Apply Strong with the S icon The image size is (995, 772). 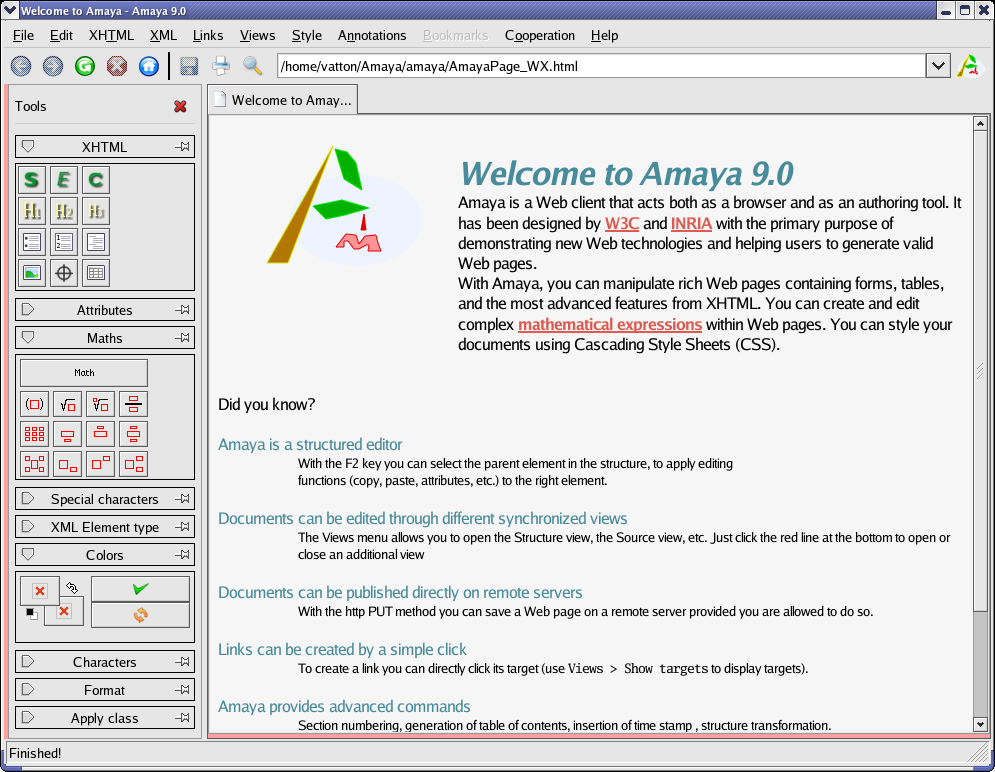(32, 180)
